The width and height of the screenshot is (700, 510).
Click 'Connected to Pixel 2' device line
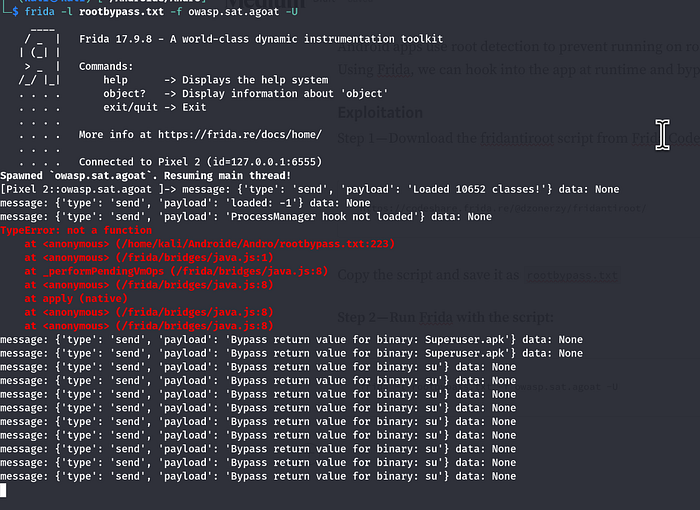click(200, 162)
